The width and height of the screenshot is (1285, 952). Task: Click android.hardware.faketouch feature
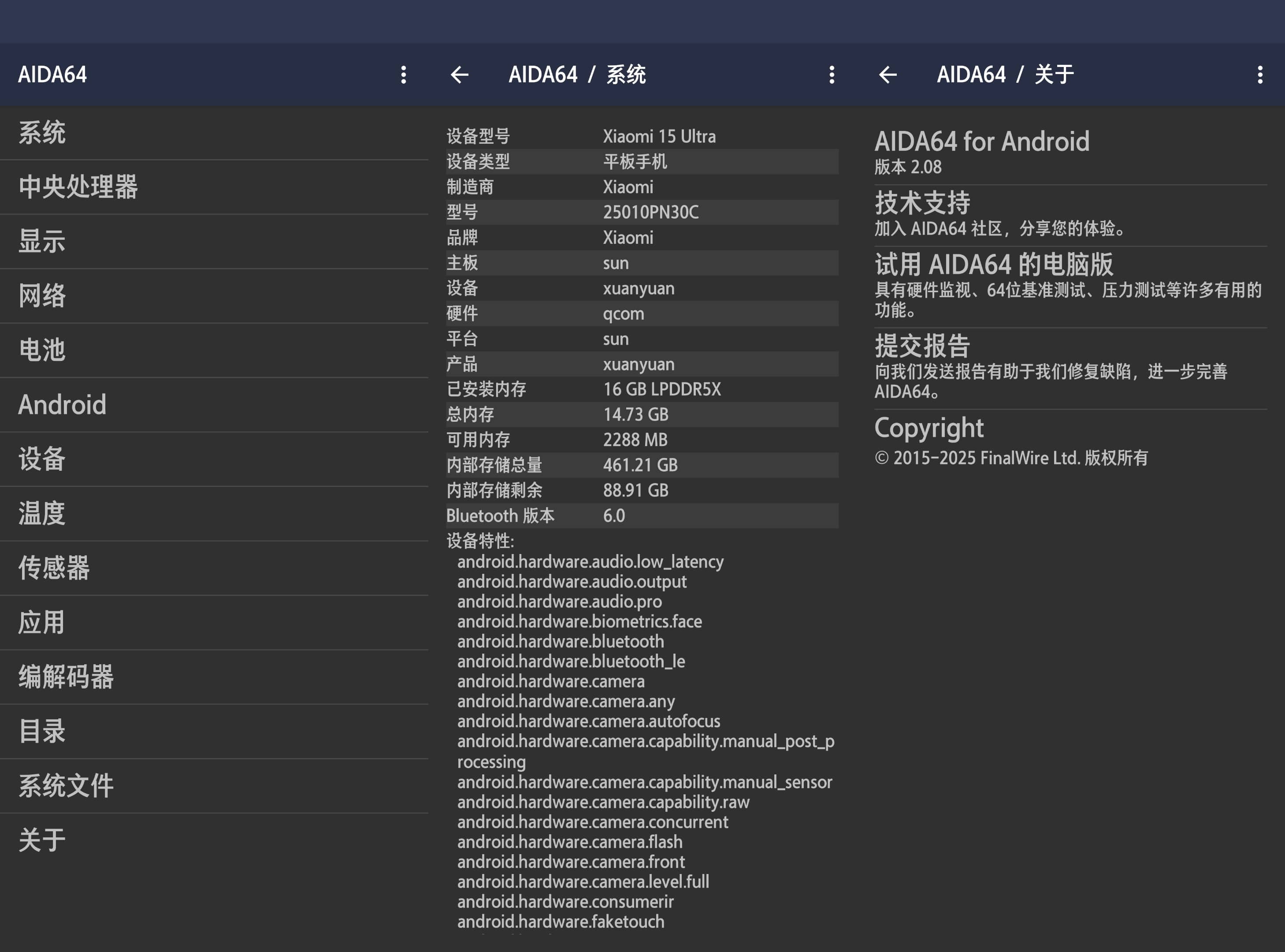click(x=561, y=922)
